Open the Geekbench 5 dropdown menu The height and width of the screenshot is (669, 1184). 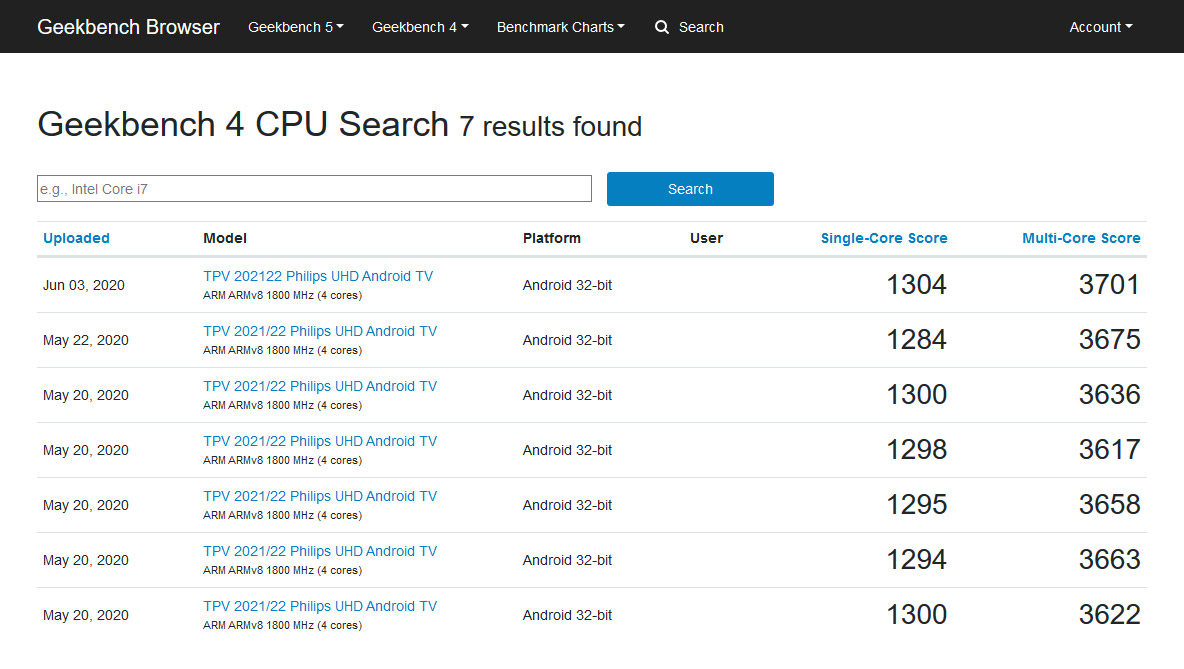(x=295, y=27)
